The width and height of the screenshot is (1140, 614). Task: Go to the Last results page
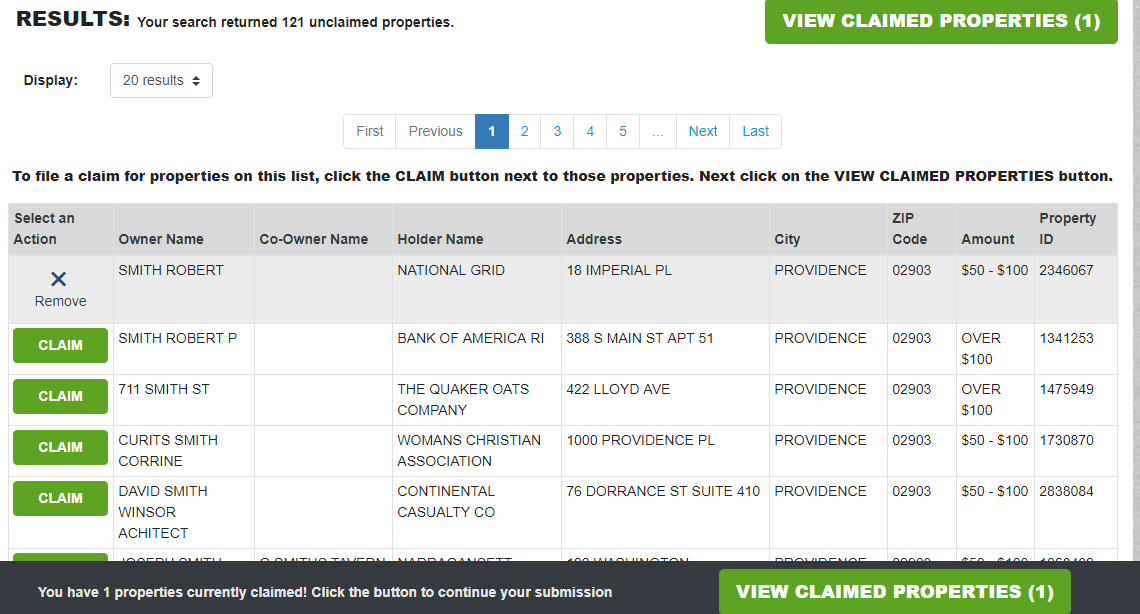pyautogui.click(x=756, y=131)
